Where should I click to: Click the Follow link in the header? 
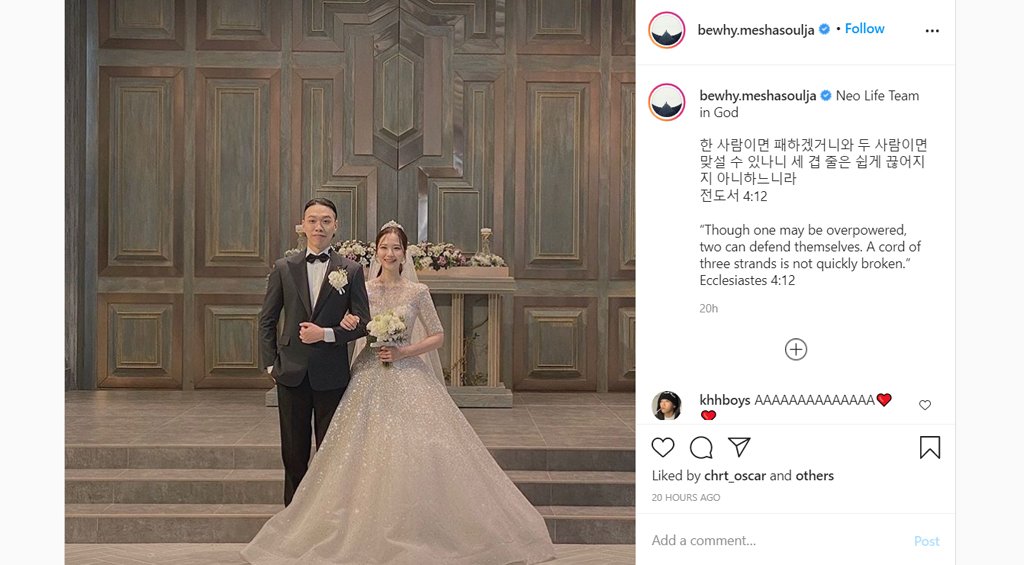tap(864, 29)
